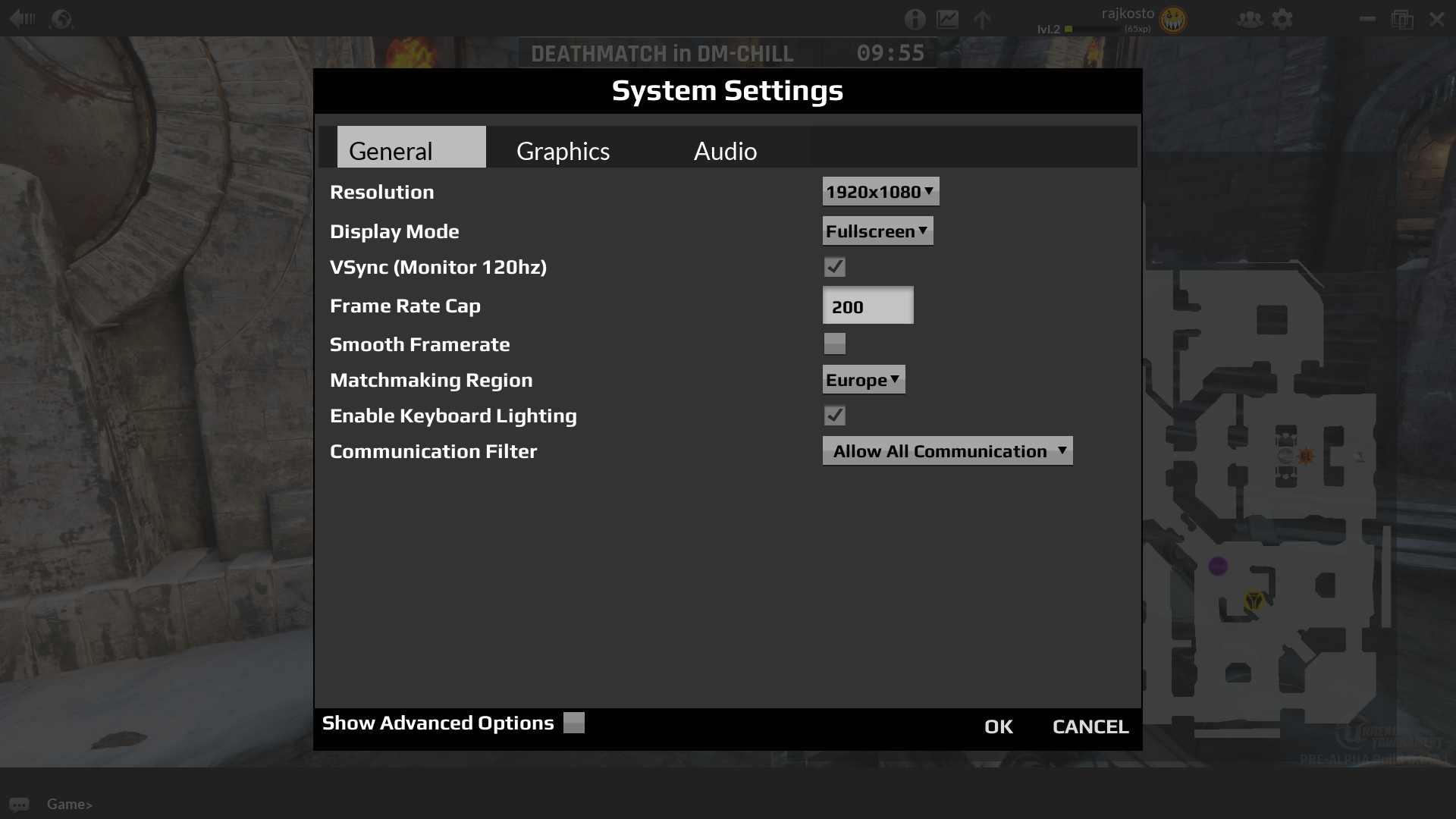
Task: Enable the Smooth Framerate checkbox
Action: click(834, 344)
